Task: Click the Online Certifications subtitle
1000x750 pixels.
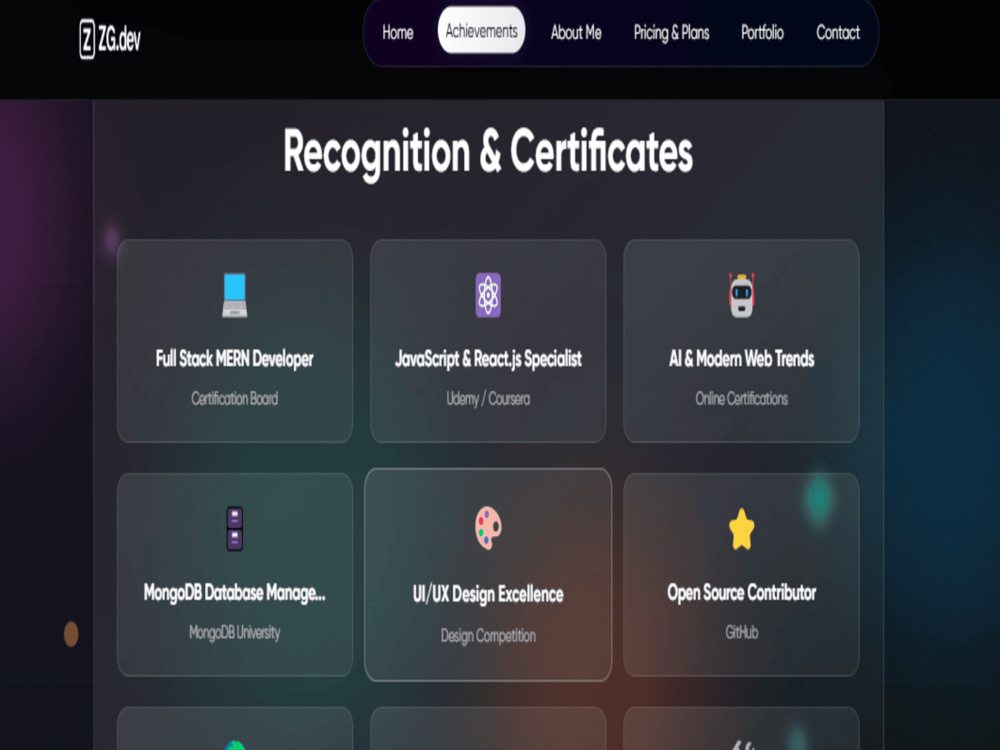Action: point(742,399)
